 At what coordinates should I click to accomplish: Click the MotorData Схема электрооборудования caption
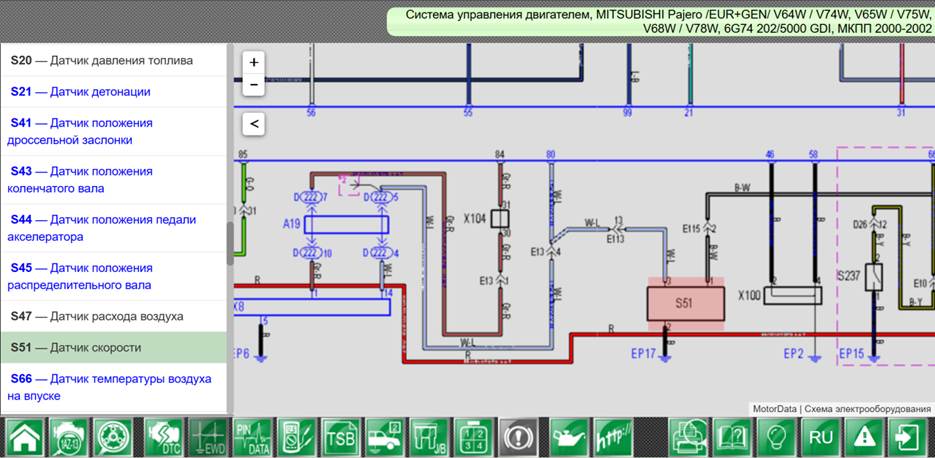point(841,409)
